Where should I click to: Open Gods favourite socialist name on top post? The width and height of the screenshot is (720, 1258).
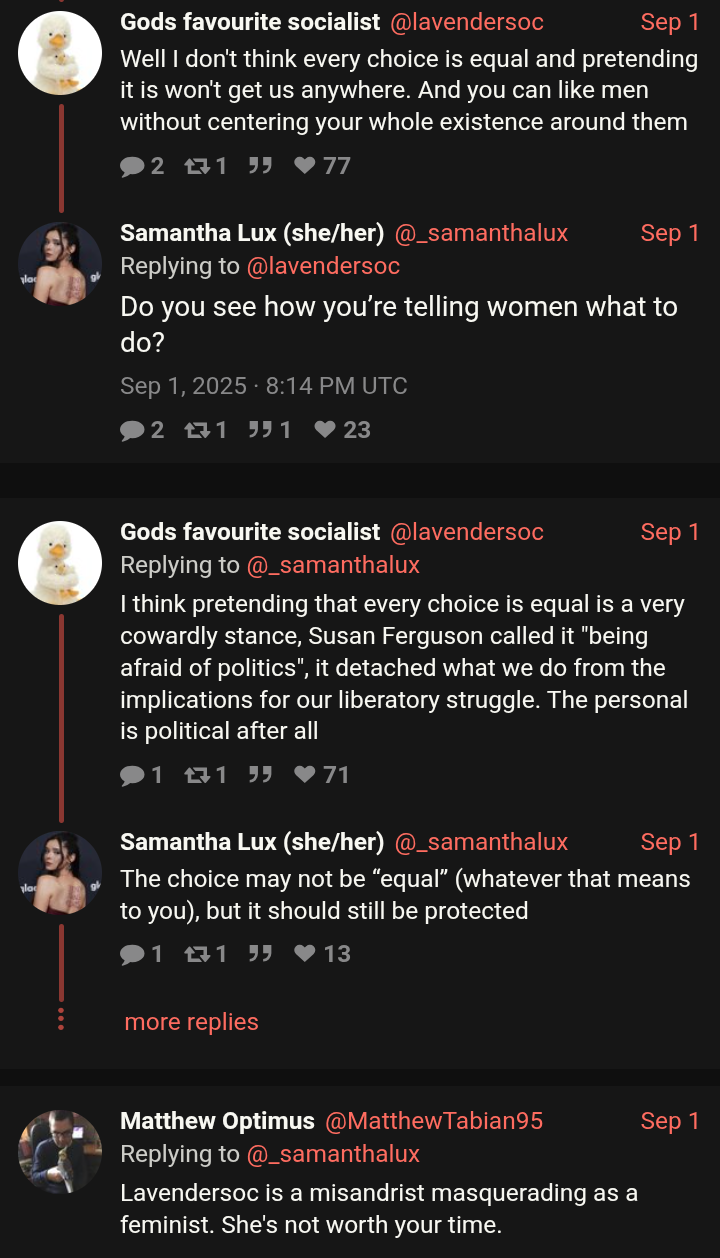point(250,22)
